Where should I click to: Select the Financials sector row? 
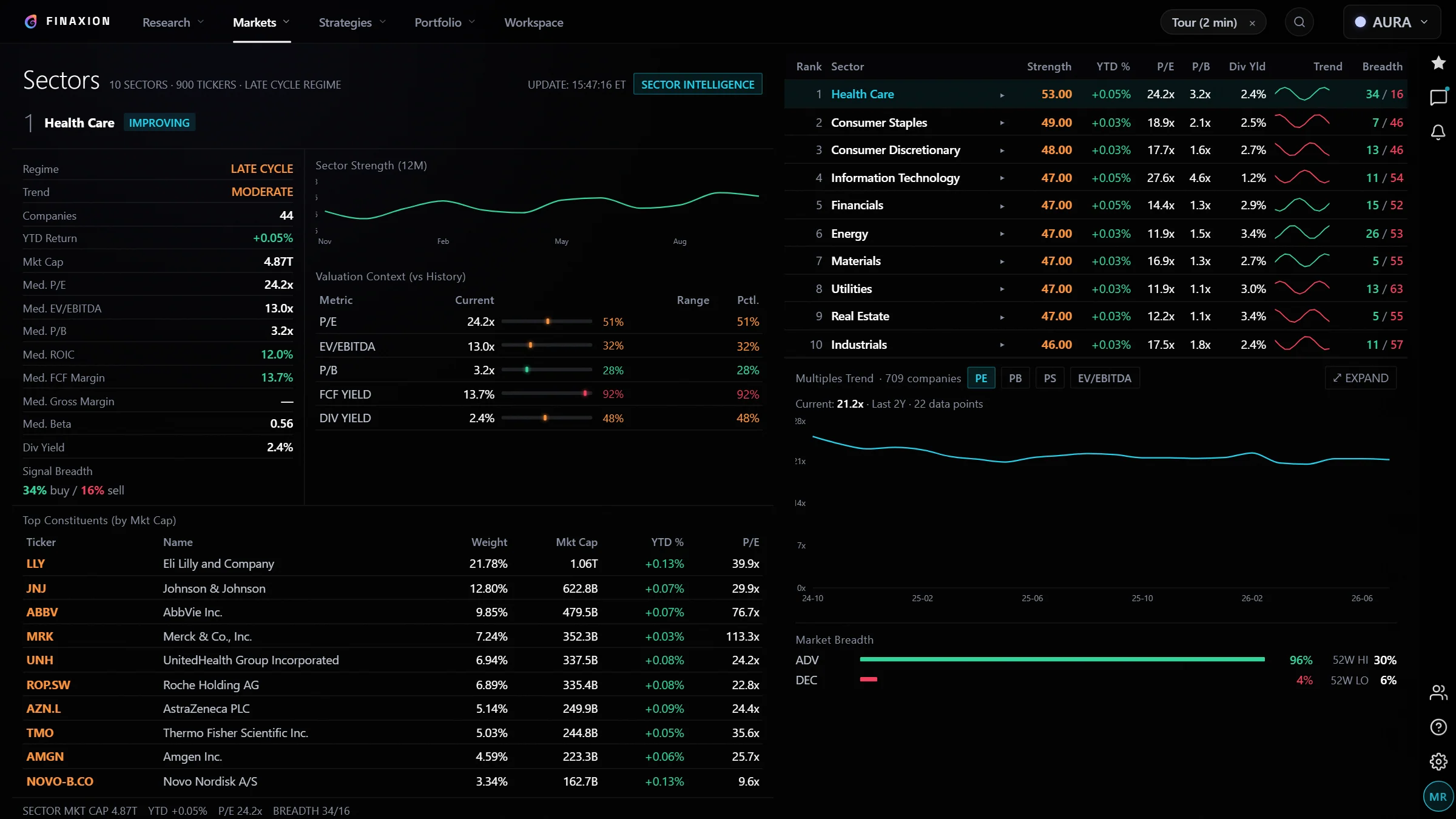tap(1096, 205)
